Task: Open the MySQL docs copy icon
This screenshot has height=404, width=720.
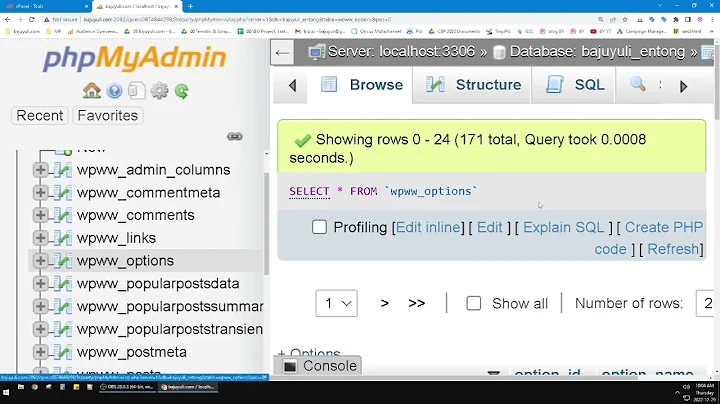Action: coord(136,91)
